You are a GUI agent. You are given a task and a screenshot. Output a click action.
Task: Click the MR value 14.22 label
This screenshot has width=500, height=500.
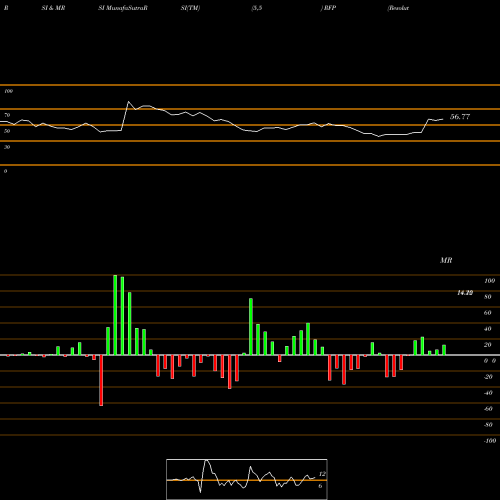pos(465,293)
